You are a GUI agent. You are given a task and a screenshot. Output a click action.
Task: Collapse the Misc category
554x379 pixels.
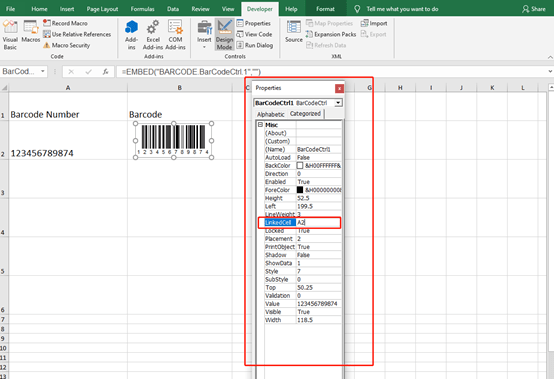pyautogui.click(x=260, y=125)
